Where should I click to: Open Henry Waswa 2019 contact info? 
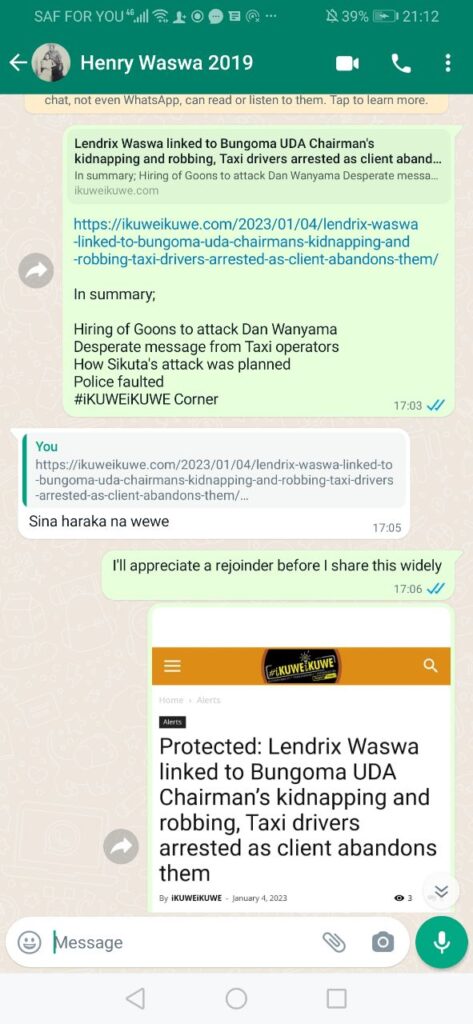click(166, 63)
